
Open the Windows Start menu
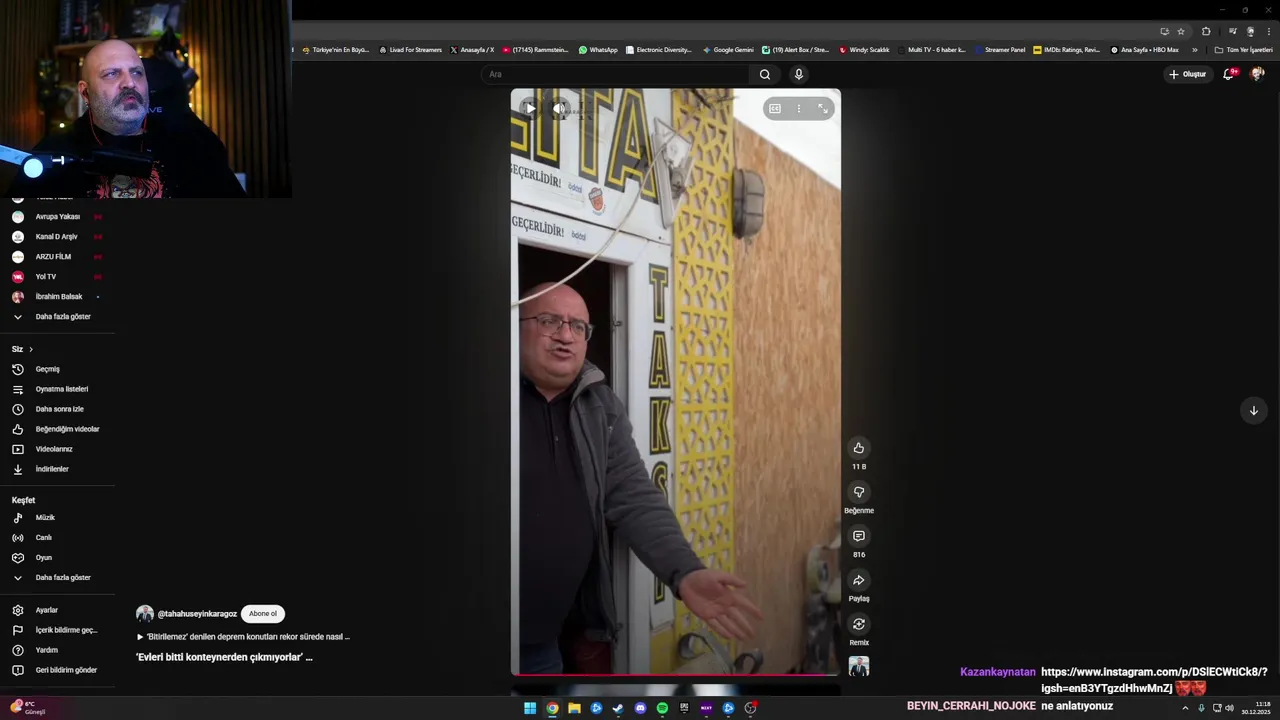[x=530, y=708]
